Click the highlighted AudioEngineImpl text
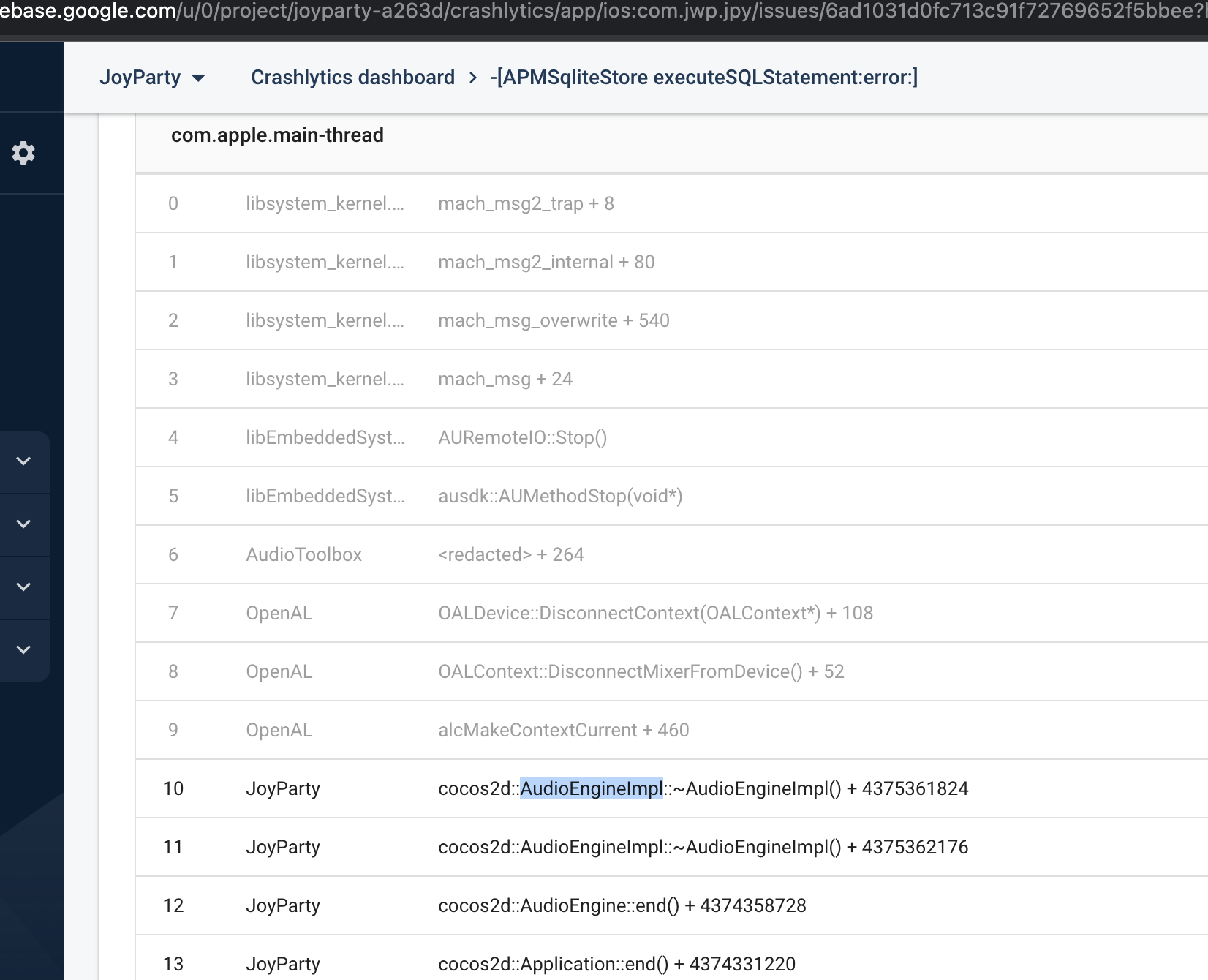This screenshot has height=980, width=1208. pyautogui.click(x=591, y=788)
